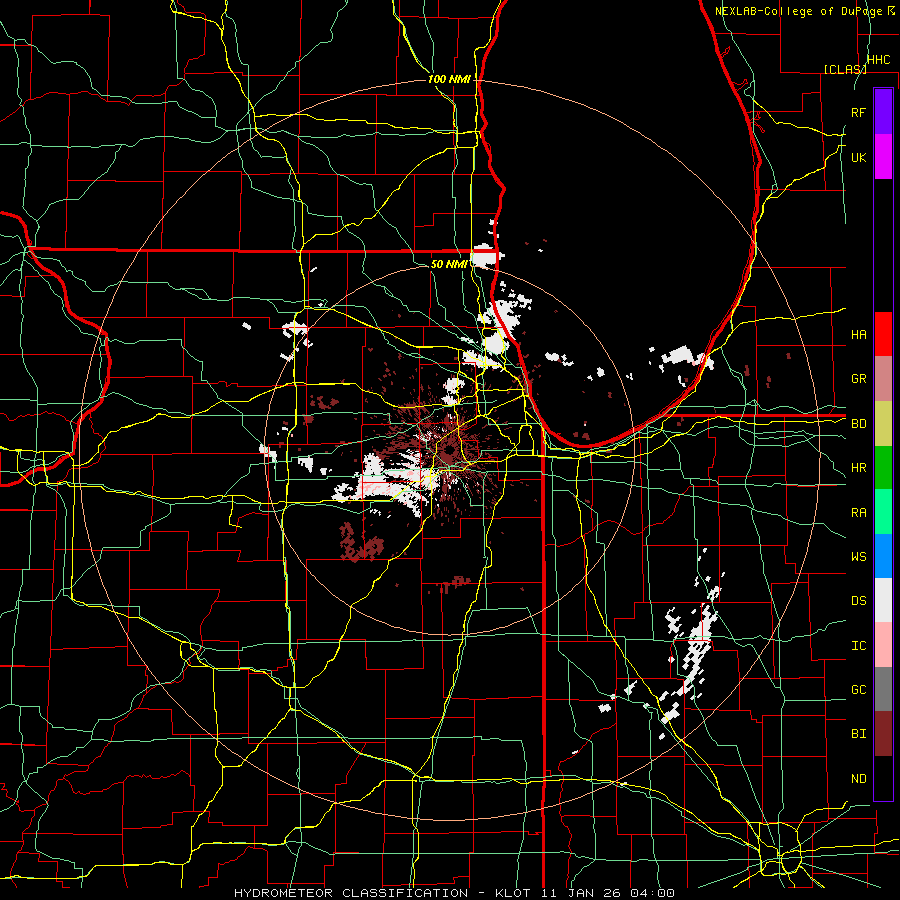Select the BD yellow legend swatch
The image size is (900, 900).
tap(883, 423)
